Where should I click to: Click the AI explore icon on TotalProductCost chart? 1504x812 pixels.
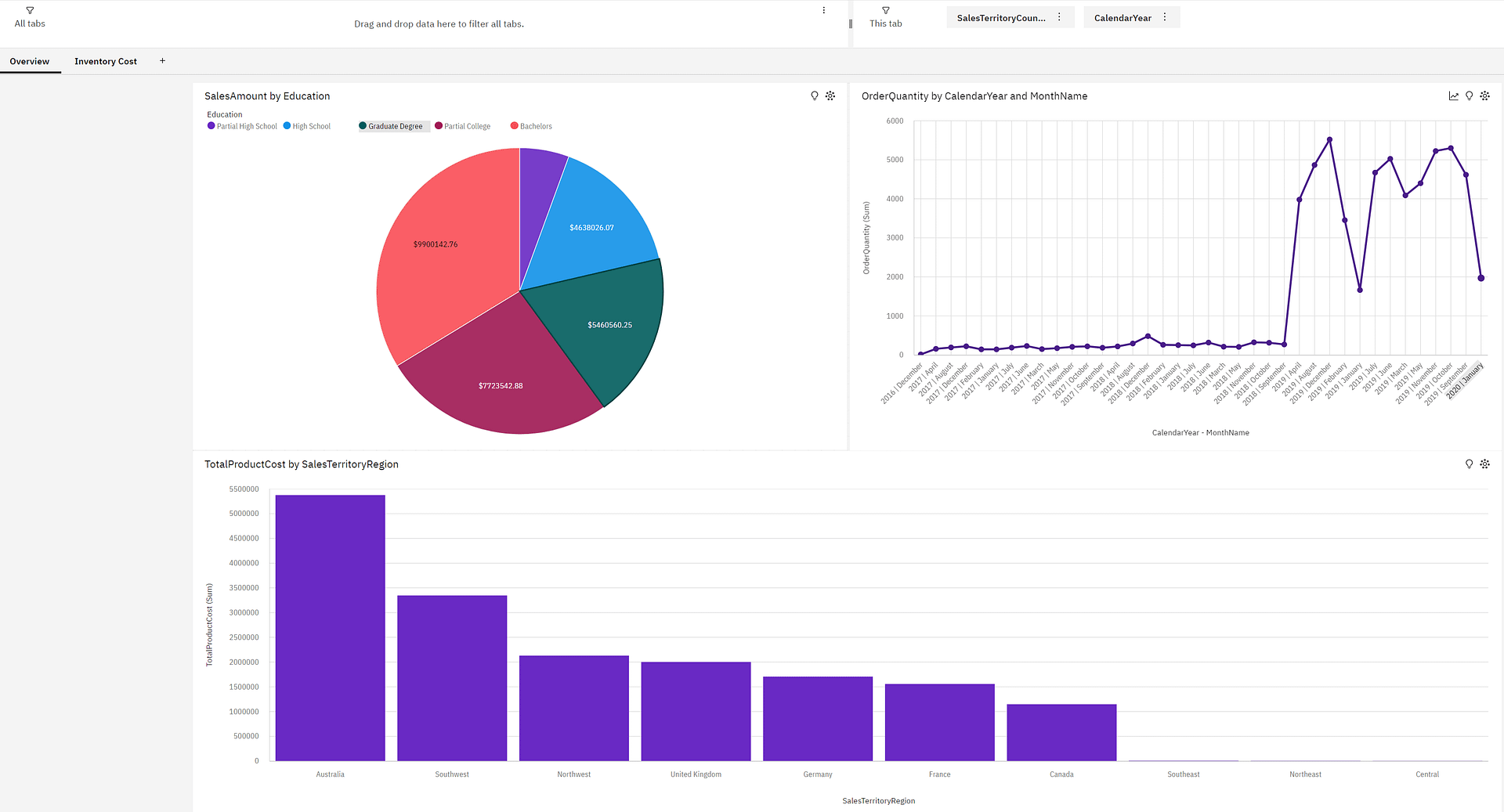1485,464
